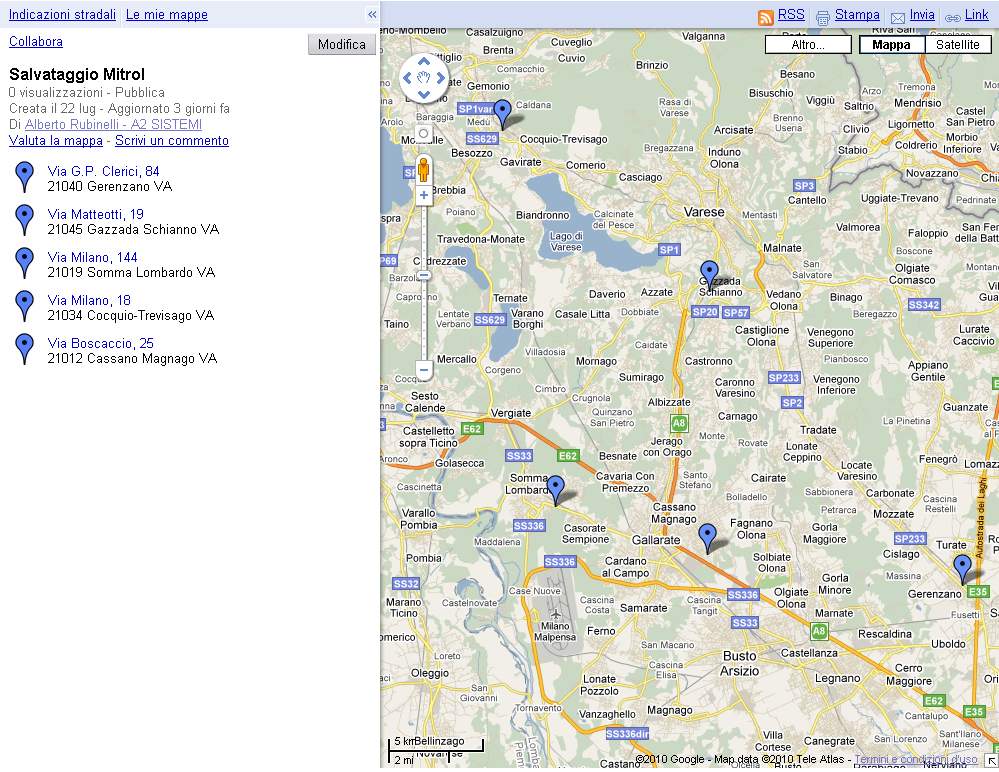Switch to Satellite view
Viewport: 999px width, 772px height.
click(958, 45)
